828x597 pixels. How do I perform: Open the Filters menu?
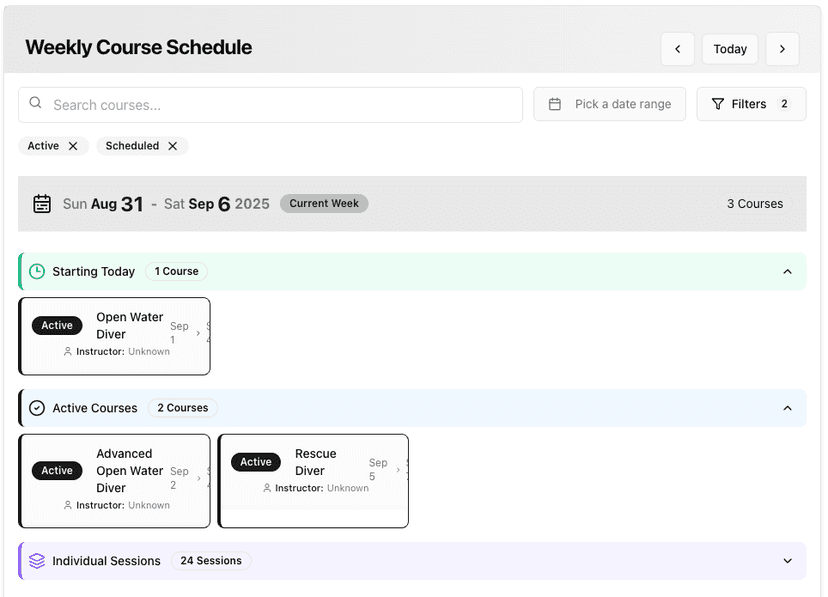751,104
